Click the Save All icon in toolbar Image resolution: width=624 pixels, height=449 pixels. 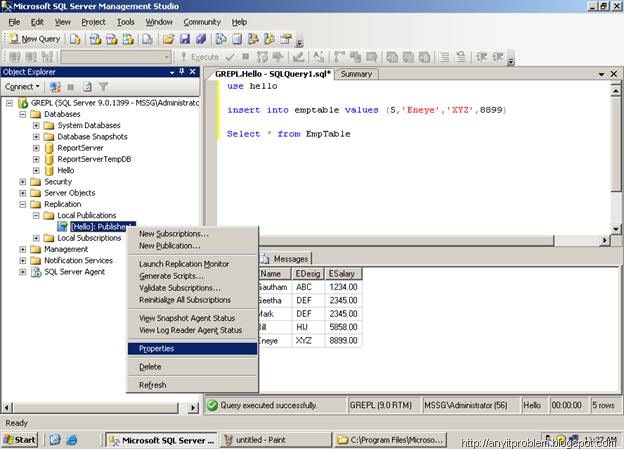coord(201,39)
